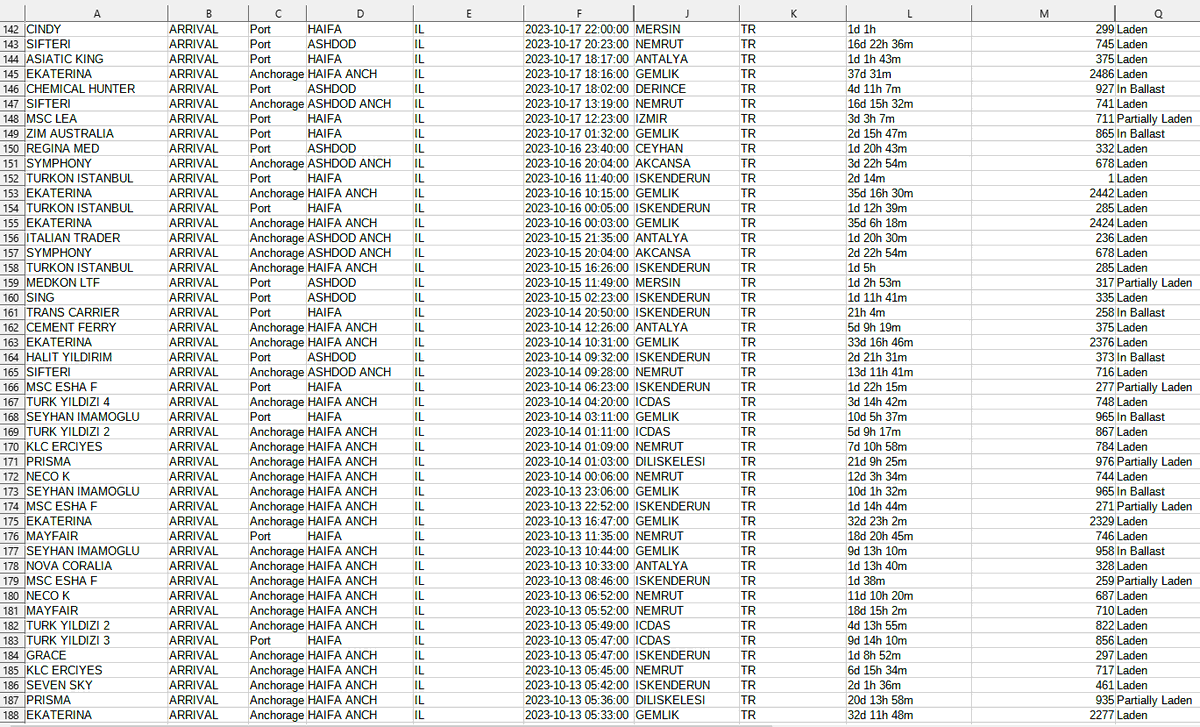This screenshot has height=727, width=1200.
Task: Select the 2023-10-13 05:33:00 timestamp cell
Action: click(x=578, y=715)
